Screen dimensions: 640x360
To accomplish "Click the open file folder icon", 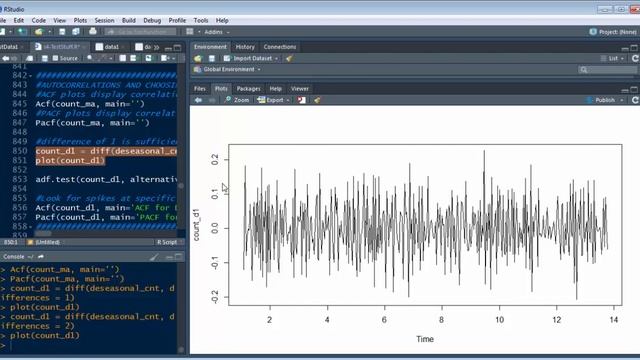I will [x=39, y=32].
